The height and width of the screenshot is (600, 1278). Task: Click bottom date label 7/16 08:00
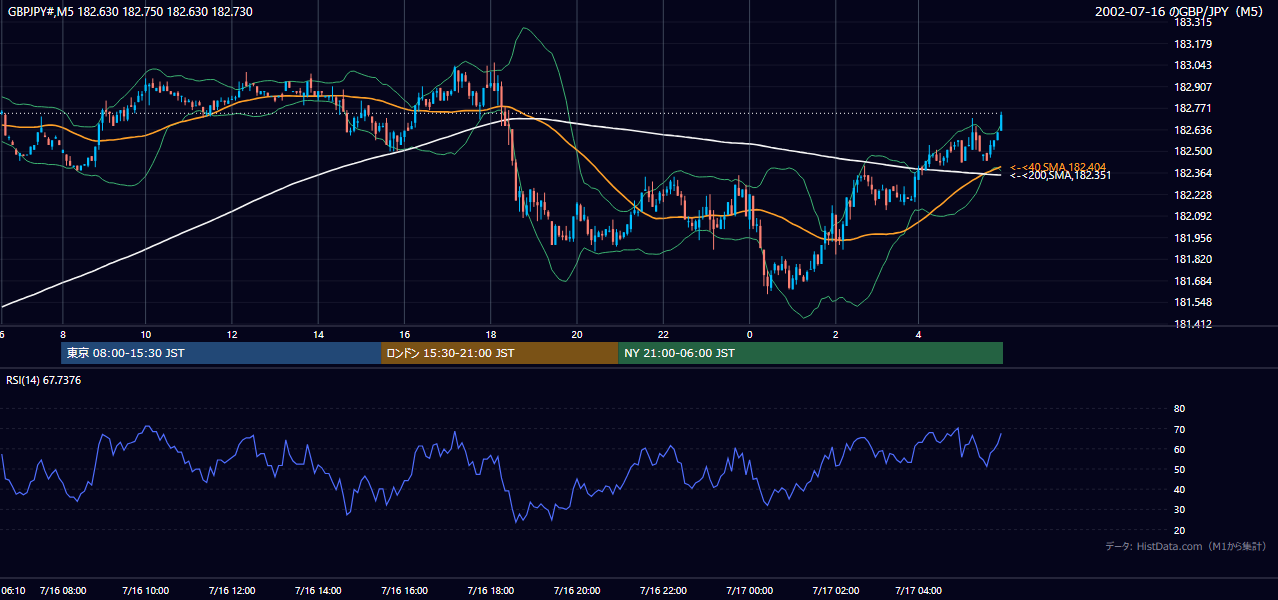[x=63, y=590]
